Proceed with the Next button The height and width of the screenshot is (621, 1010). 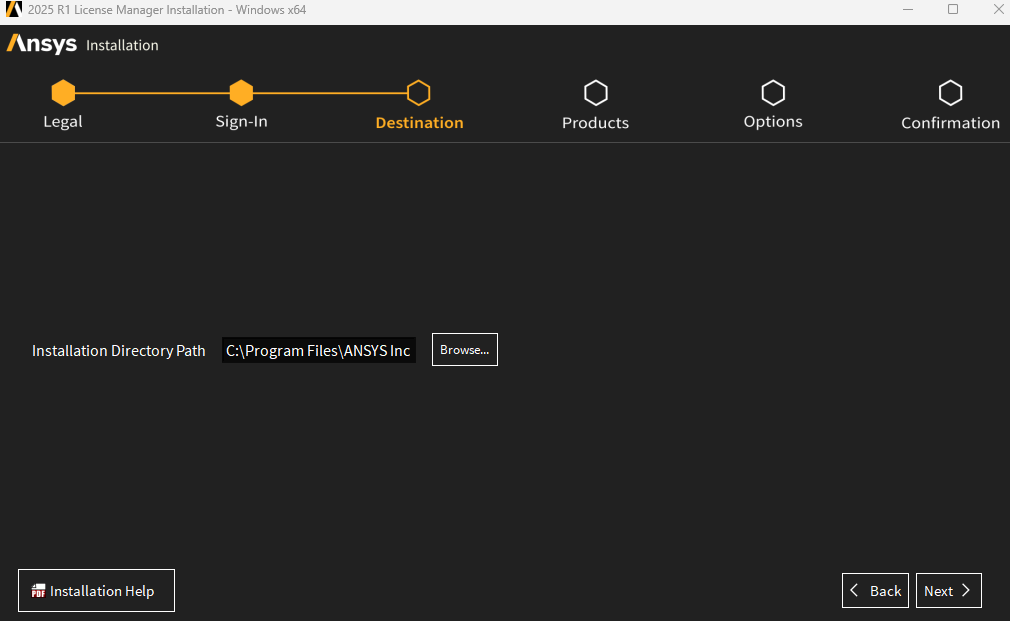[x=949, y=590]
